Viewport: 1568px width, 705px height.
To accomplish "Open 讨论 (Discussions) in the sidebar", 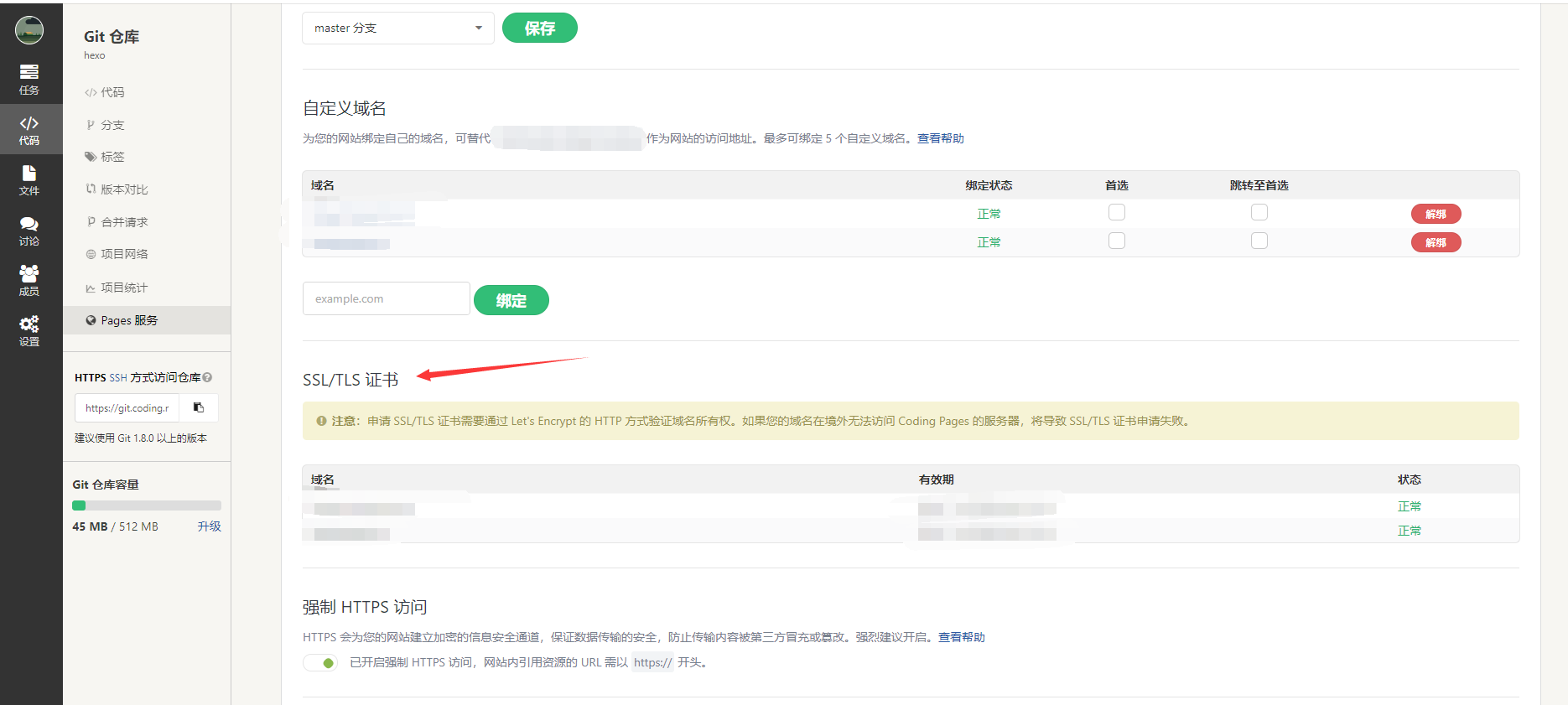I will click(x=29, y=231).
